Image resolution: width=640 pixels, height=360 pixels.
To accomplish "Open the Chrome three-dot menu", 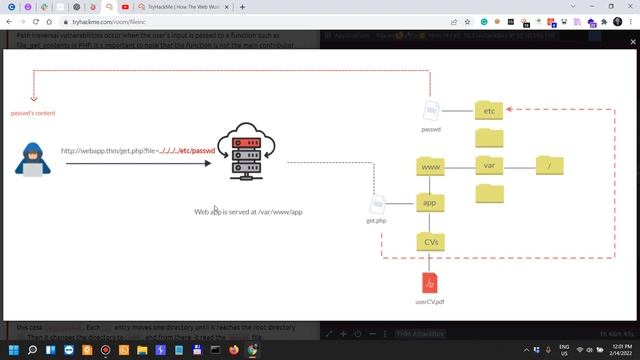I will (631, 22).
